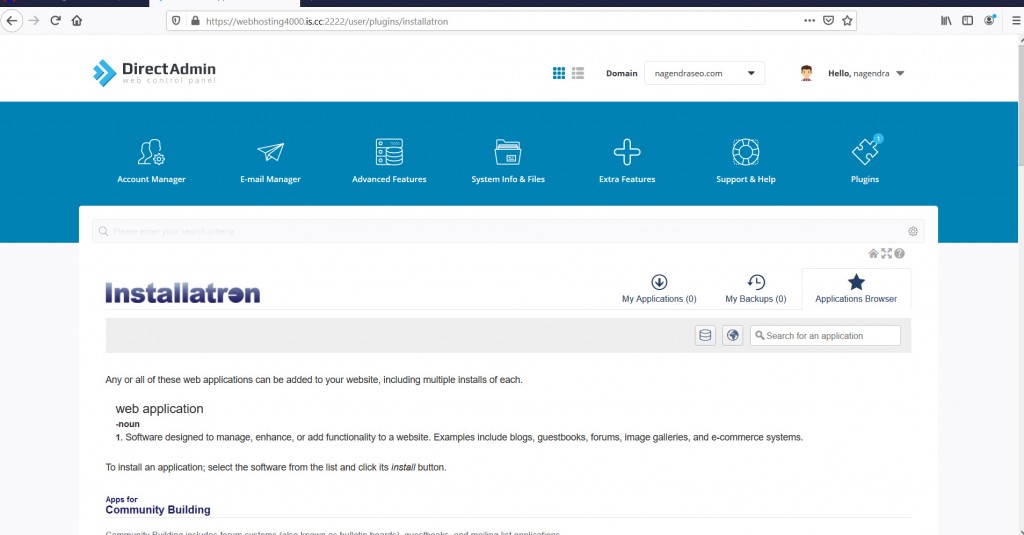
Task: Click the globe language icon button
Action: coord(733,336)
